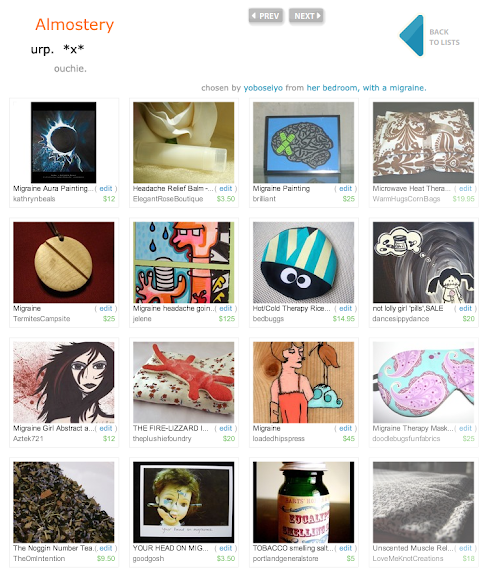The width and height of the screenshot is (488, 576).
Task: Click the blue Back to Lists arrow
Action: click(412, 36)
